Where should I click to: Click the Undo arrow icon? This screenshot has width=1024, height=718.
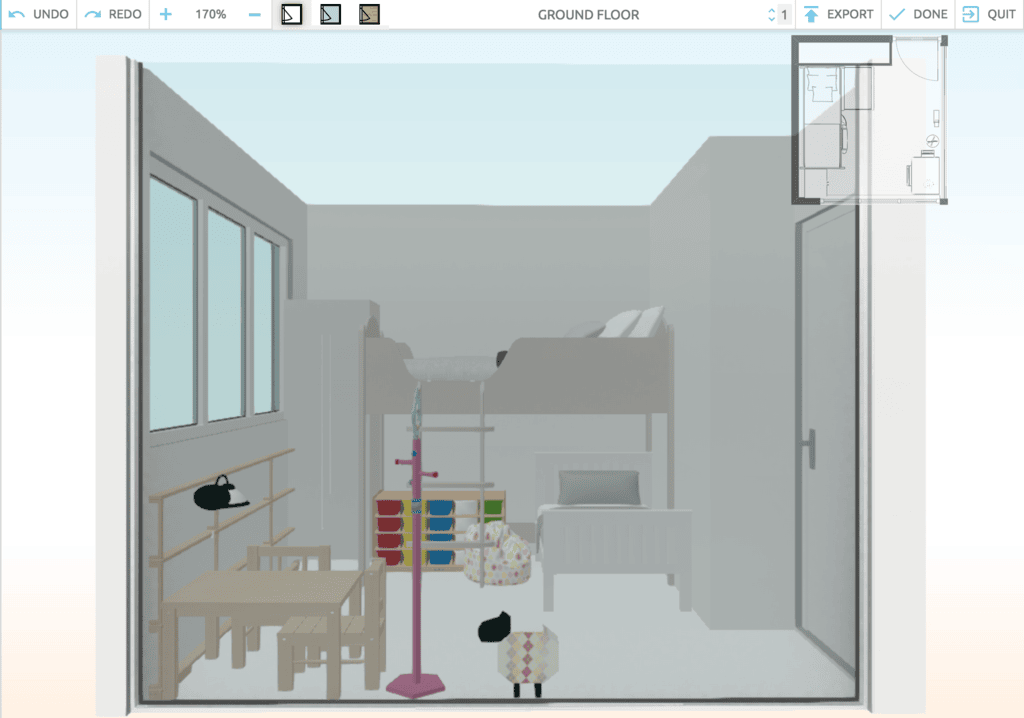click(x=17, y=15)
